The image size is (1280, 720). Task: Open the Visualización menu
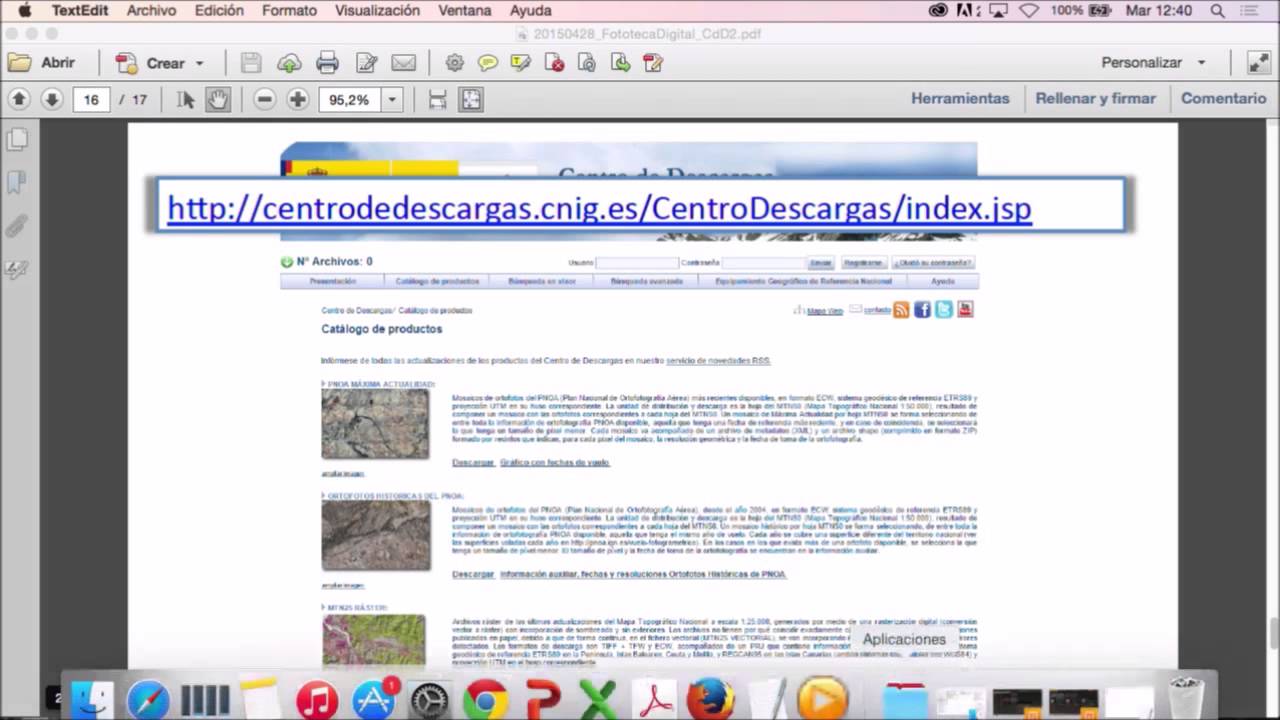(x=377, y=10)
